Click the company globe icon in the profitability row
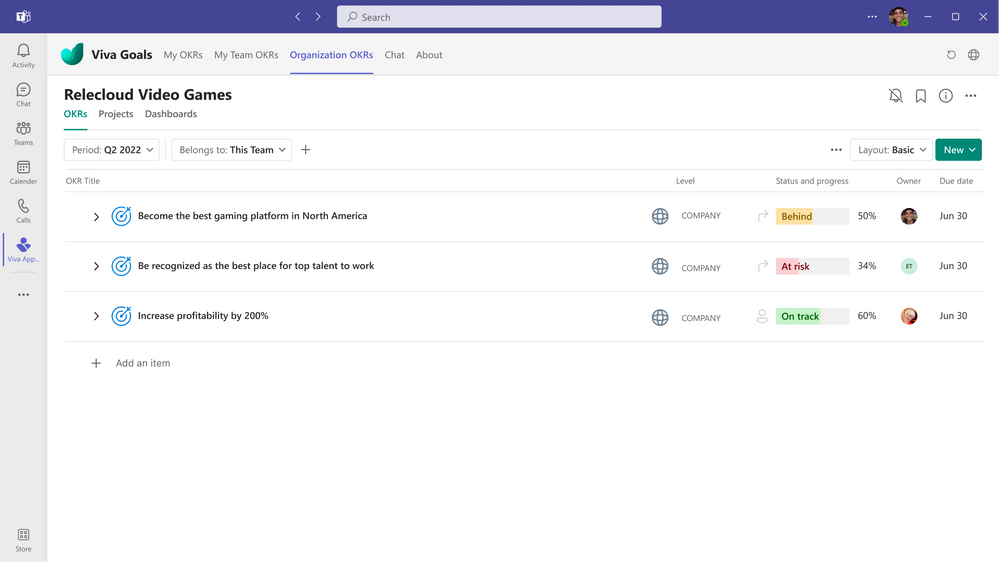Screen dimensions: 999x562 coord(660,317)
